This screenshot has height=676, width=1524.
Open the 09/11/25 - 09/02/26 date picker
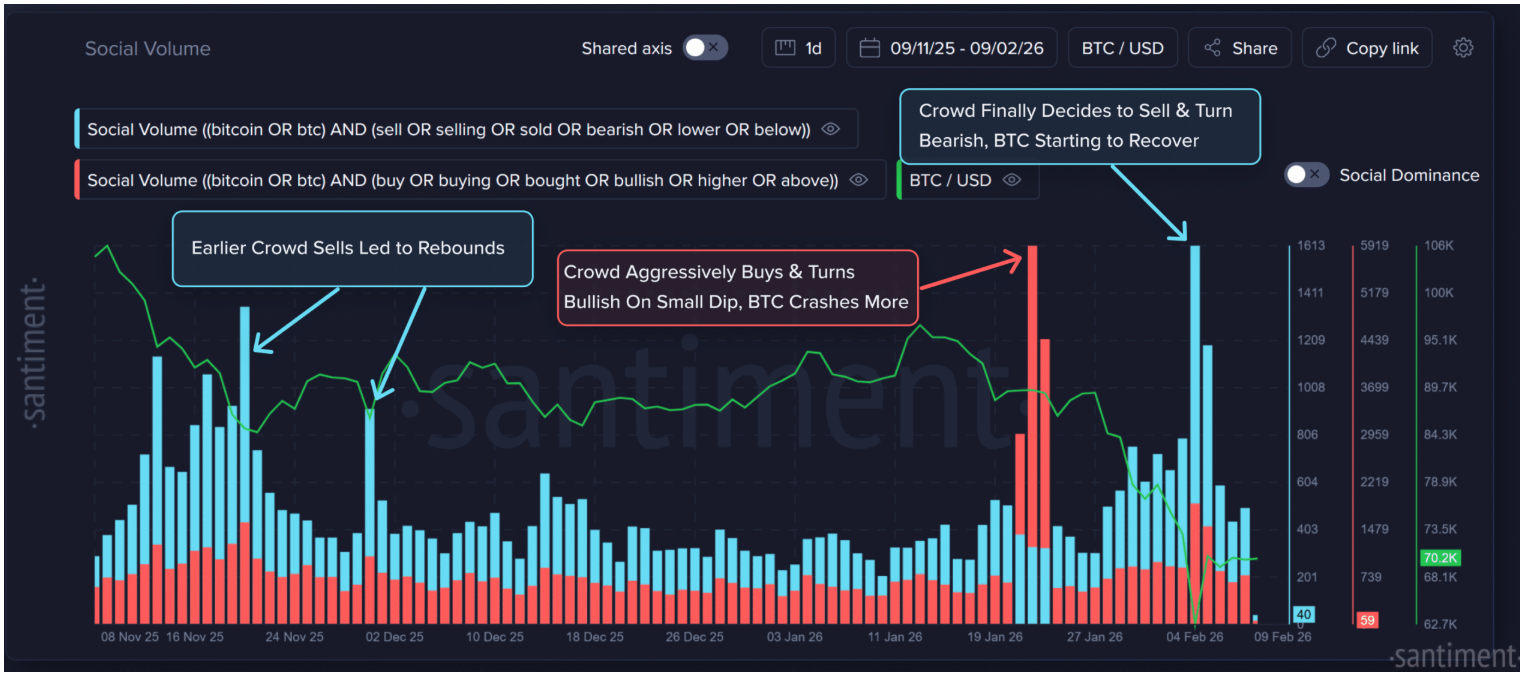click(965, 48)
